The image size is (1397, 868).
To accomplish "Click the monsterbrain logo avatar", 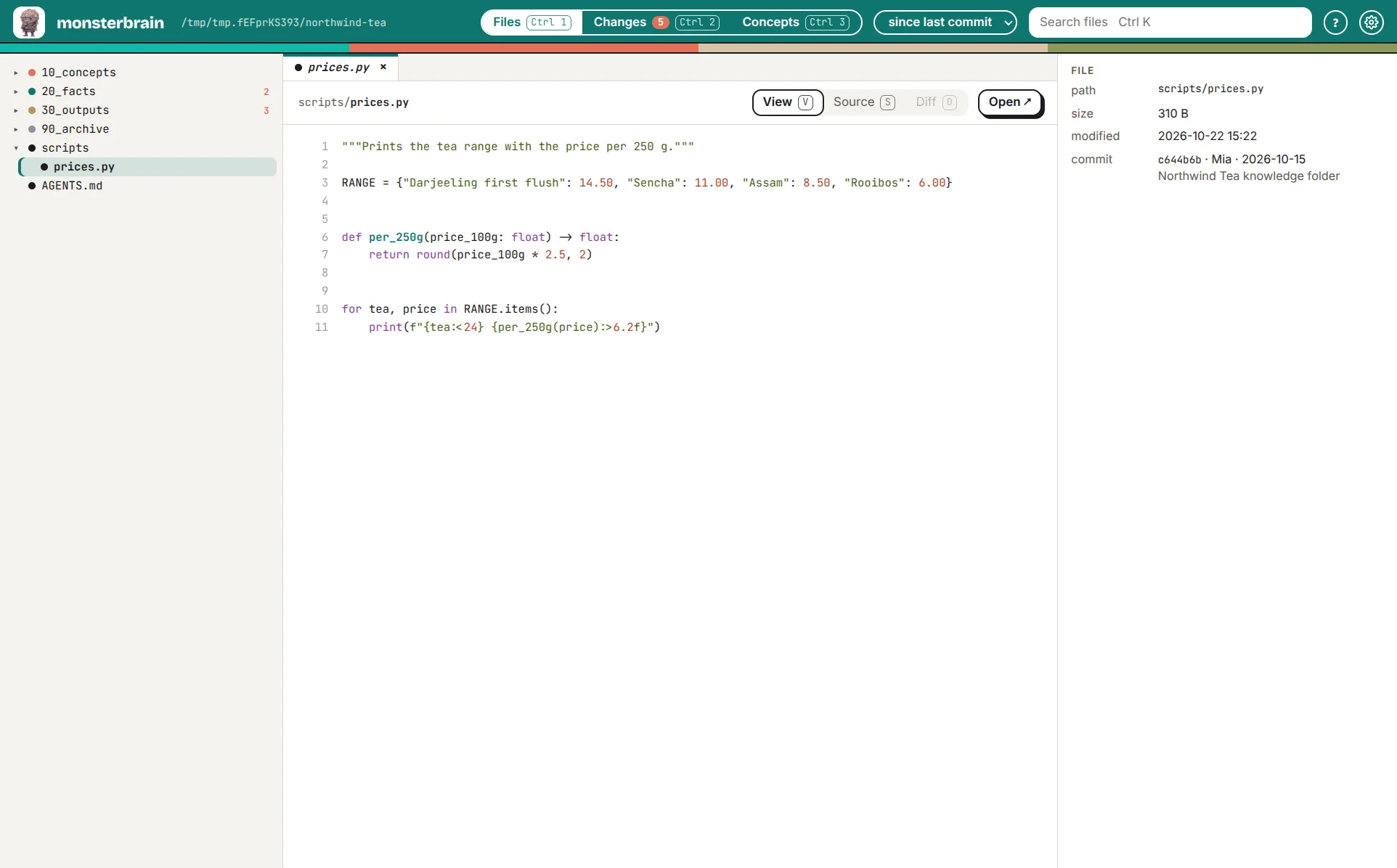I will pyautogui.click(x=29, y=22).
